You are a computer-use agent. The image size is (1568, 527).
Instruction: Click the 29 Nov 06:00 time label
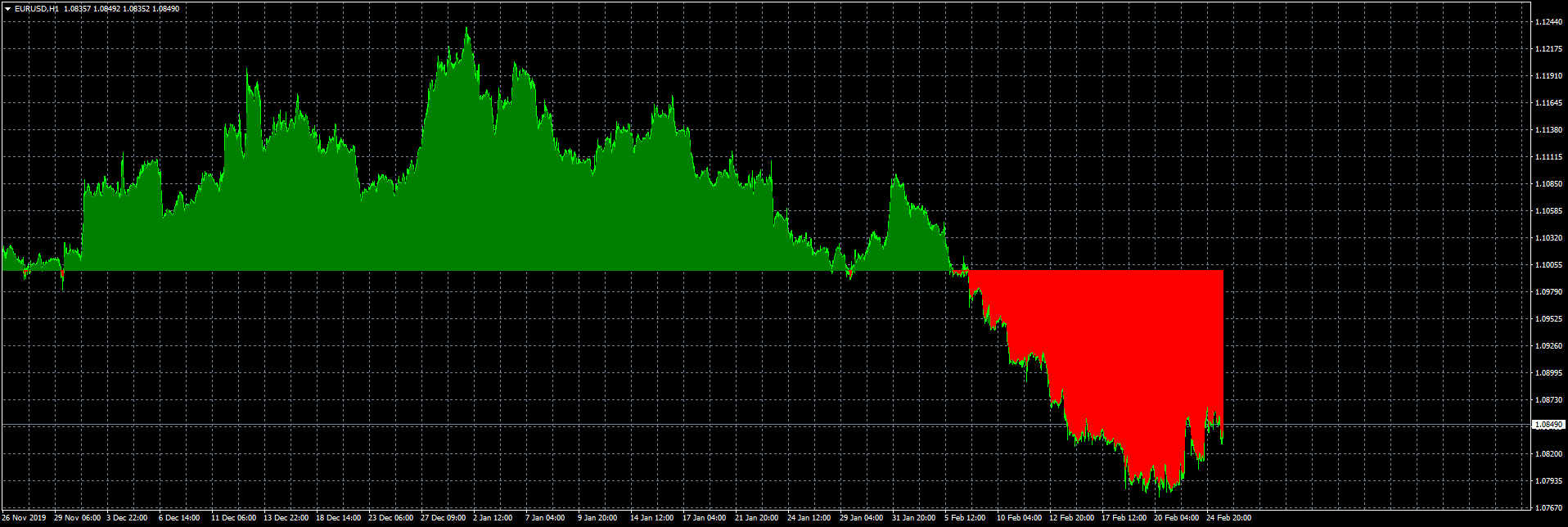coord(78,518)
